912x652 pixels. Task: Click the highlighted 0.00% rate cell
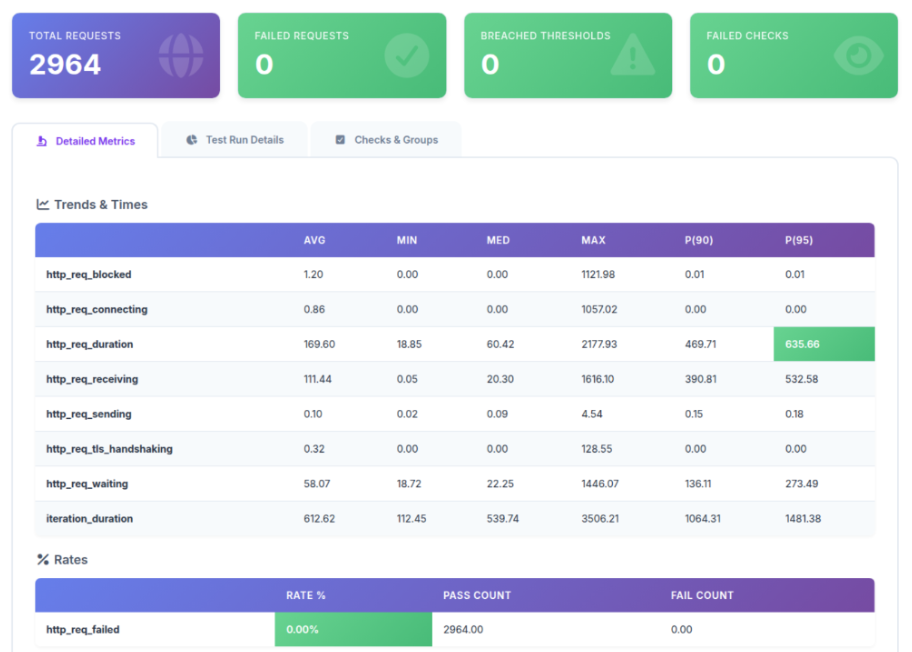pyautogui.click(x=354, y=629)
